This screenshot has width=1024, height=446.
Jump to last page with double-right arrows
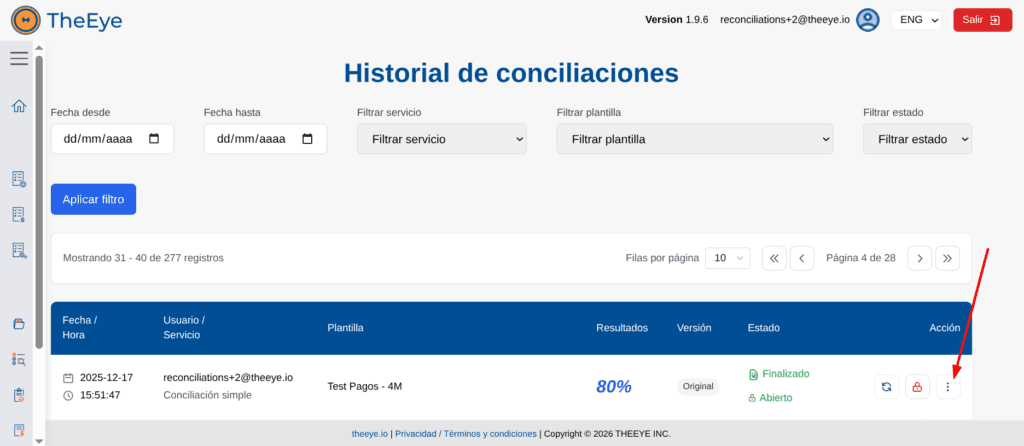[948, 258]
